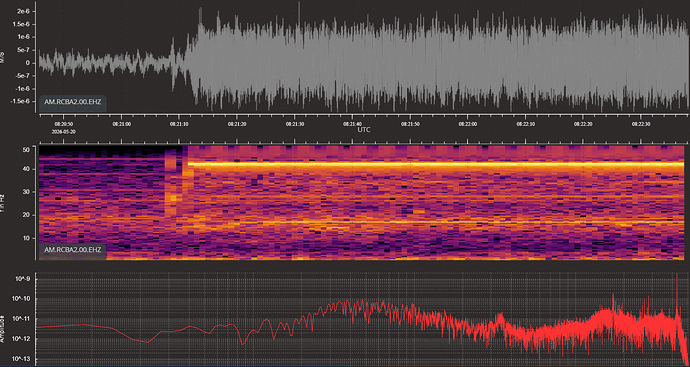Click the 08:21:40 time axis label

[x=352, y=125]
